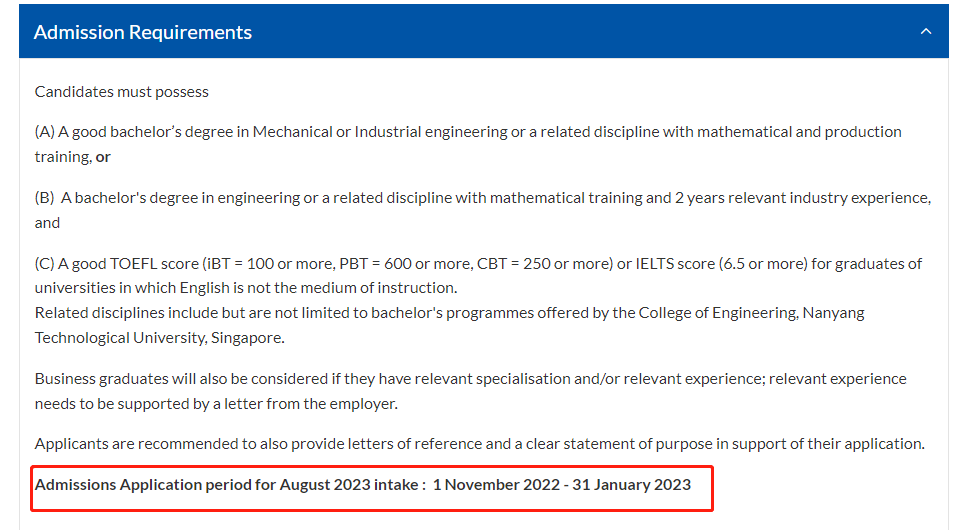Click the Admission Requirements header title
This screenshot has height=530, width=960.
[x=143, y=32]
